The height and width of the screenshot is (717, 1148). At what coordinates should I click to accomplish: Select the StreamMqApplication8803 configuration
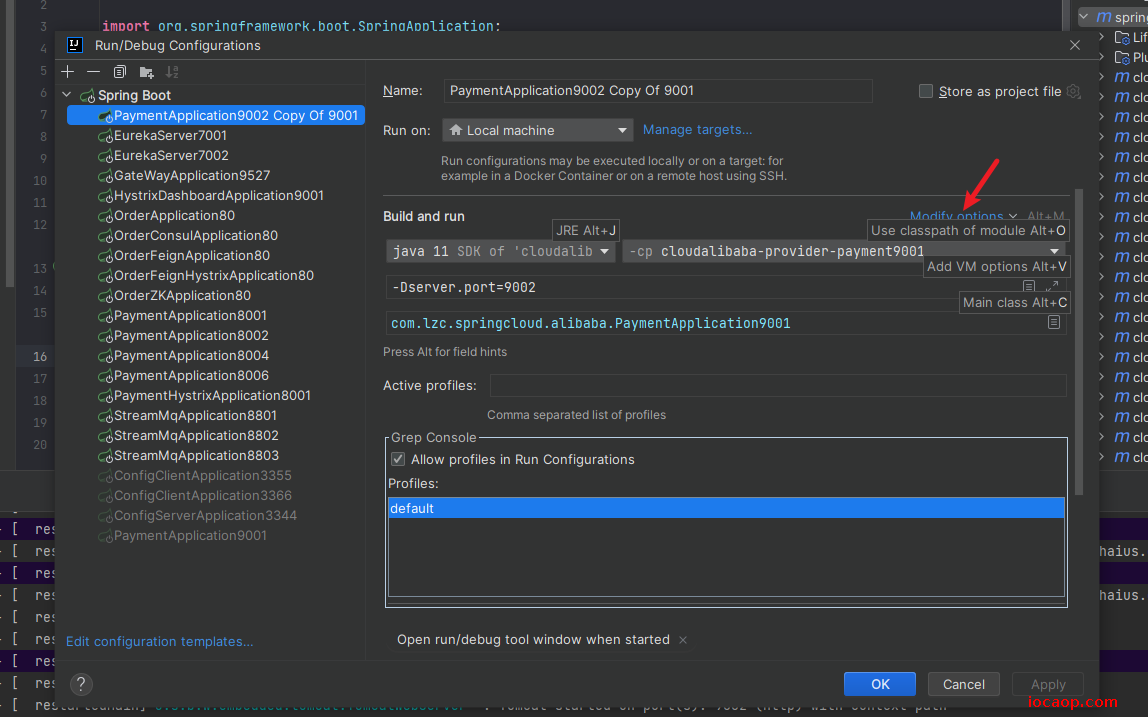[196, 456]
